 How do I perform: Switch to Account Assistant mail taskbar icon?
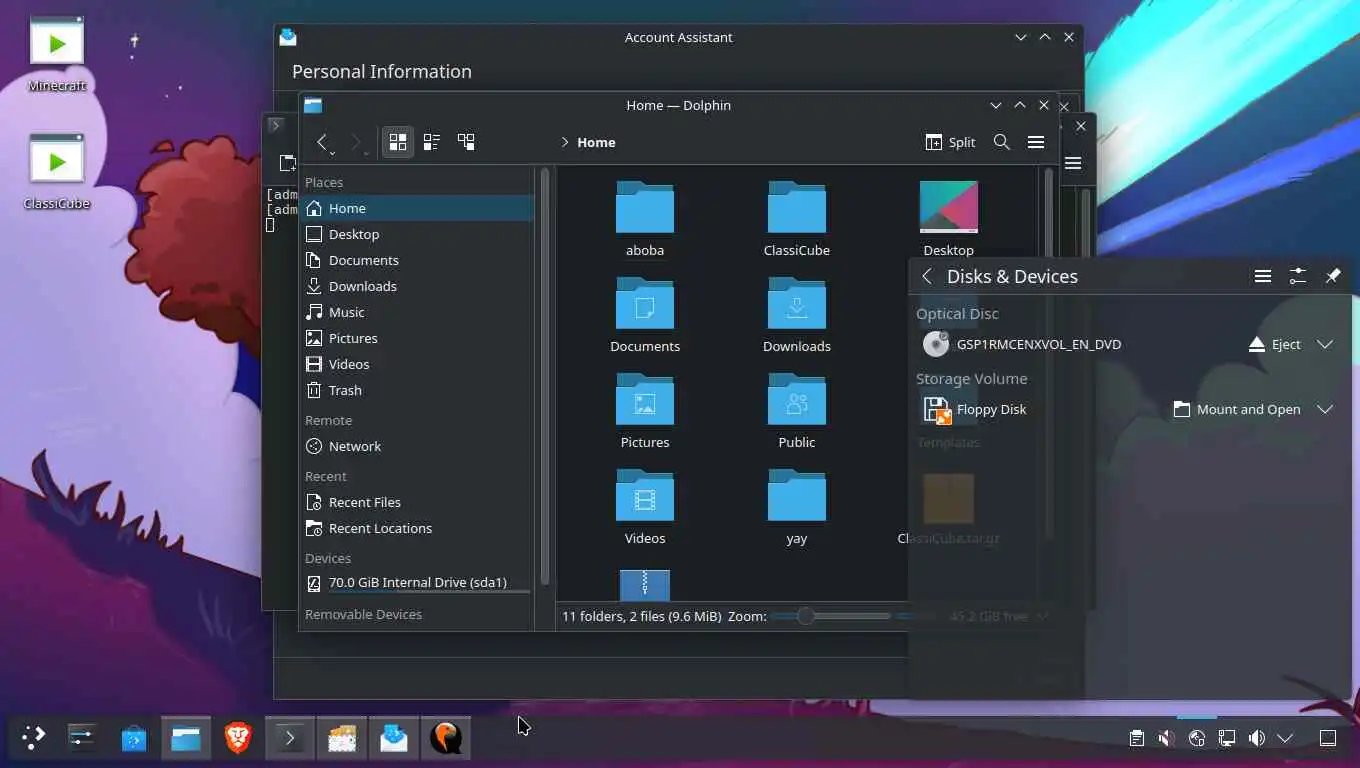[394, 738]
